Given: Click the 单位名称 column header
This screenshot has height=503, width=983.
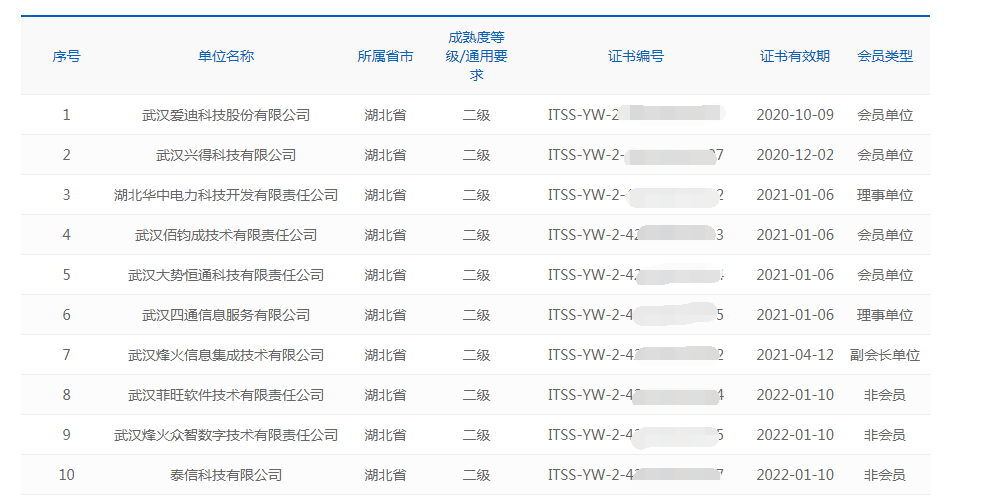Looking at the screenshot, I should (x=226, y=56).
